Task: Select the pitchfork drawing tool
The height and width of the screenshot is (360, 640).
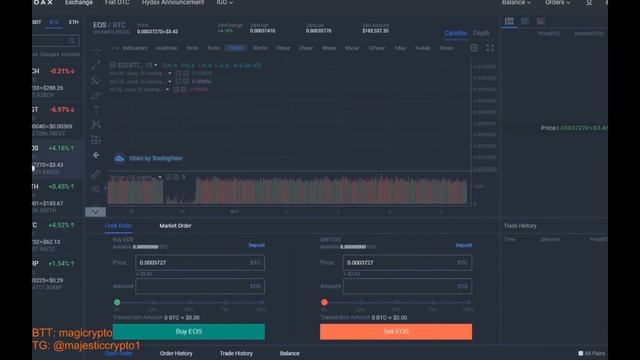Action: tap(96, 80)
